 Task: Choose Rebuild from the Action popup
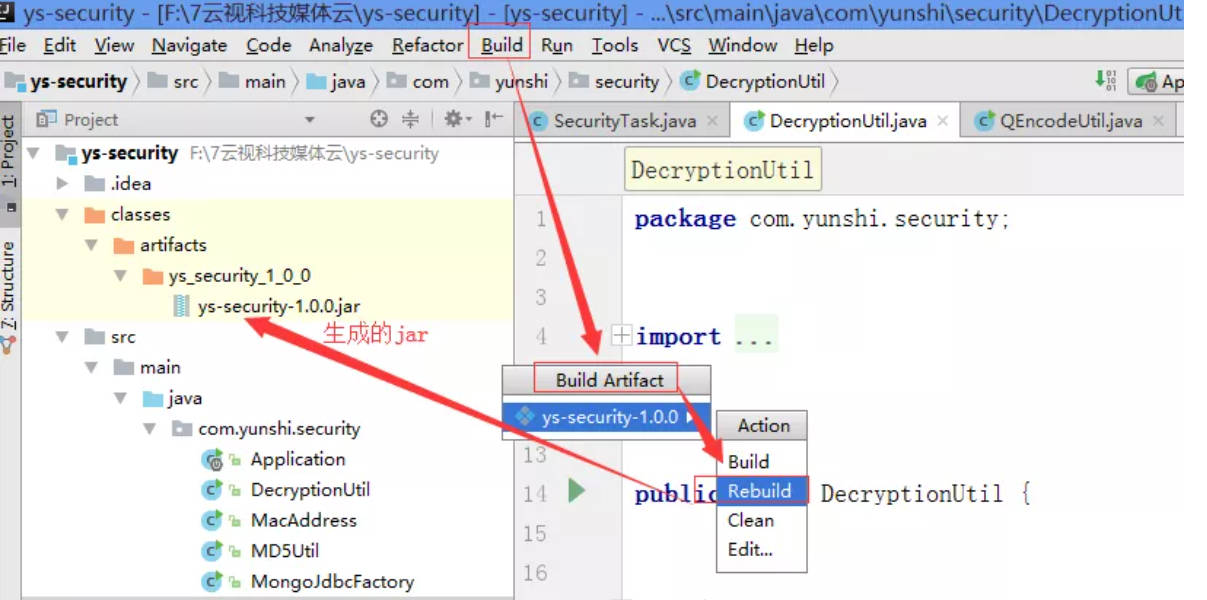coord(760,491)
